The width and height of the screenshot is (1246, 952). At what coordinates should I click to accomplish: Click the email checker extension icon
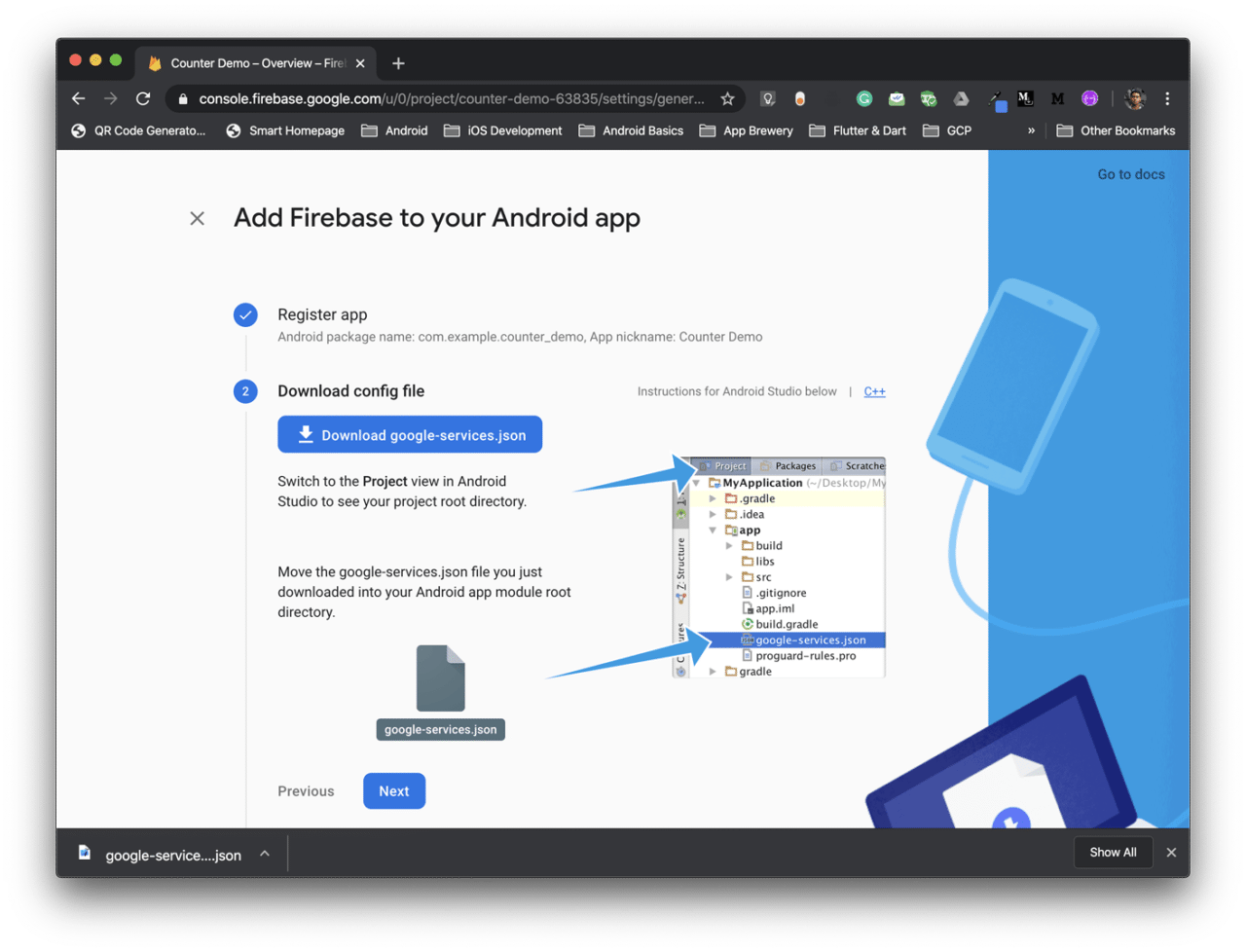897,98
